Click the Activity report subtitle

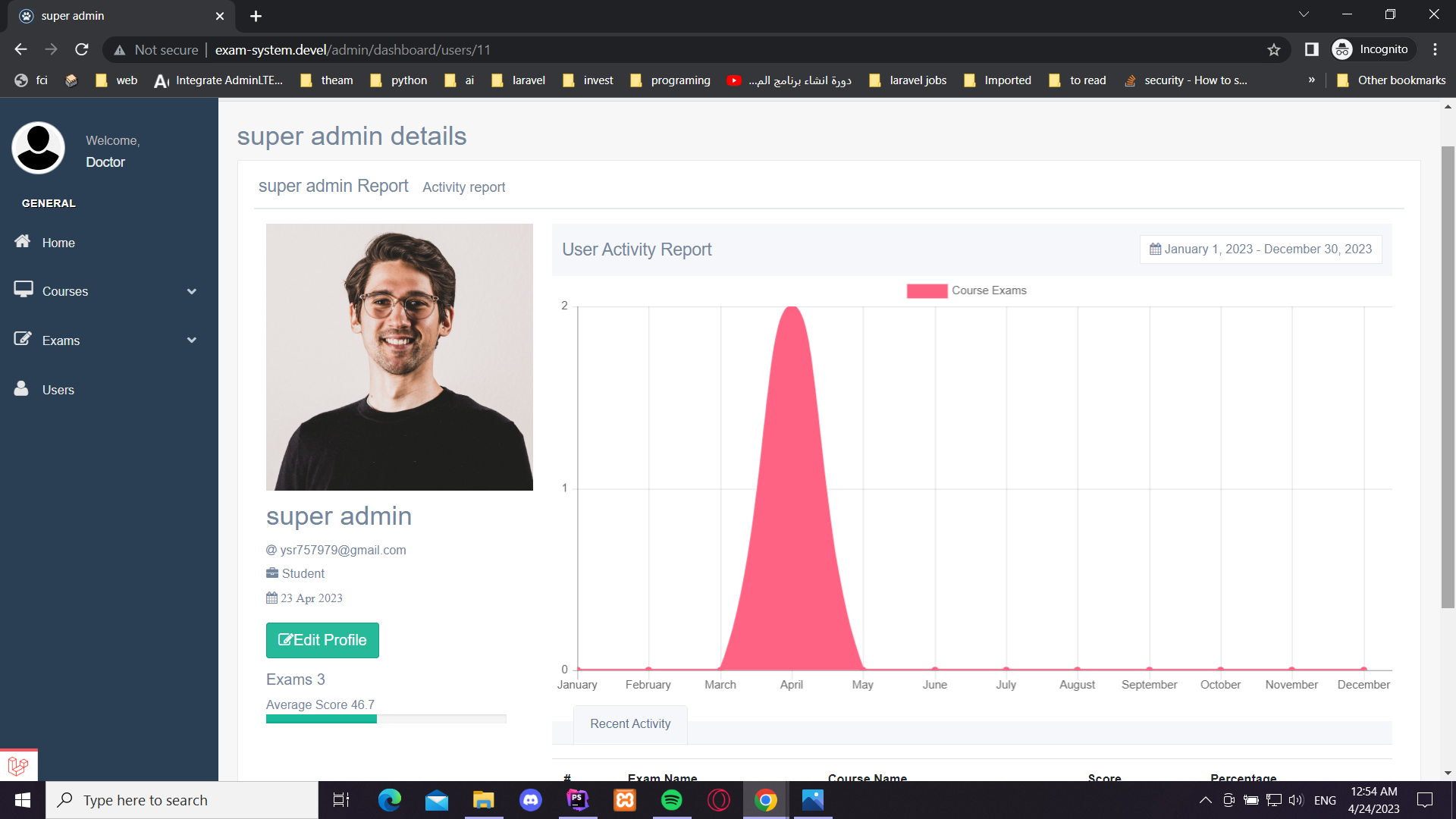(463, 187)
